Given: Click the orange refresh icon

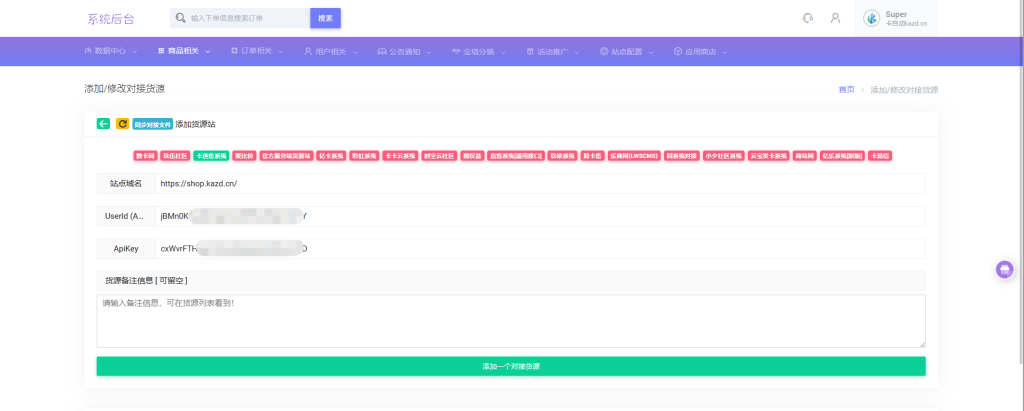Looking at the screenshot, I should 122,124.
